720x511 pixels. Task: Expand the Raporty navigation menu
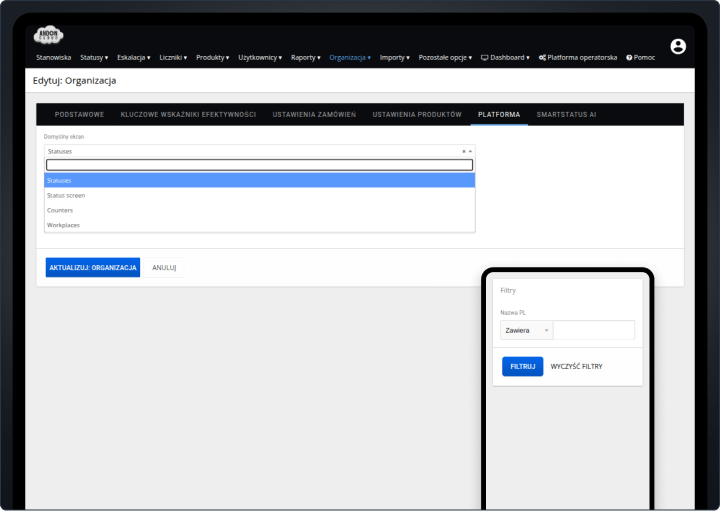pyautogui.click(x=305, y=57)
